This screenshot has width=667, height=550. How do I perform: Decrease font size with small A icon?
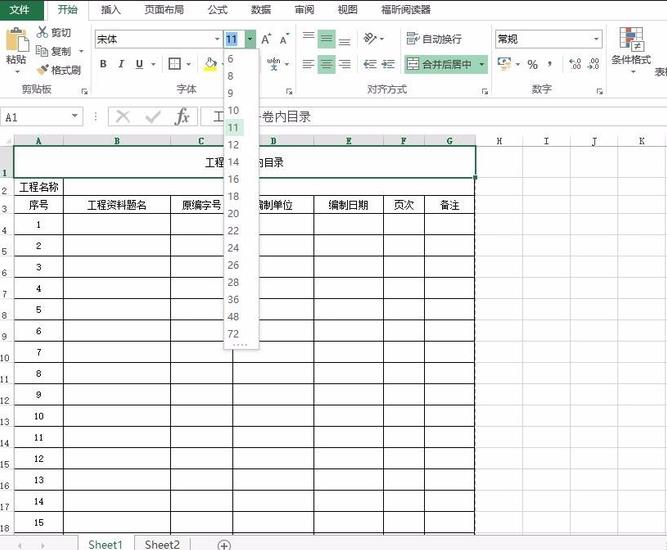(284, 39)
